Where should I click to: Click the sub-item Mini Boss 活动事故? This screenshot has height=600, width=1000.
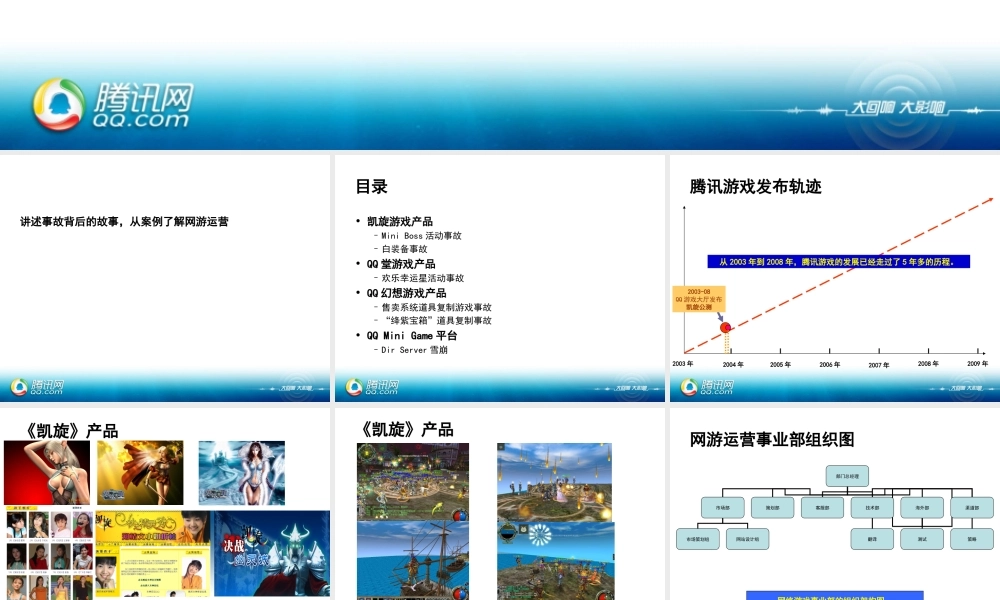coord(421,235)
